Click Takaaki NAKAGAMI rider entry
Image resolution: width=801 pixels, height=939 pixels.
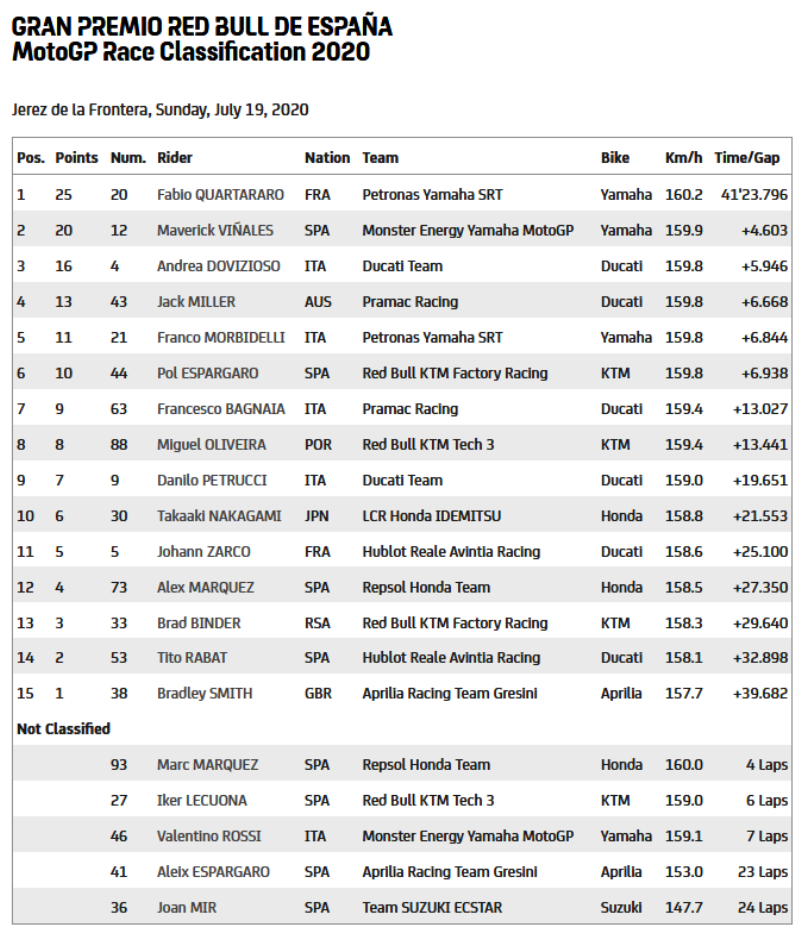219,516
